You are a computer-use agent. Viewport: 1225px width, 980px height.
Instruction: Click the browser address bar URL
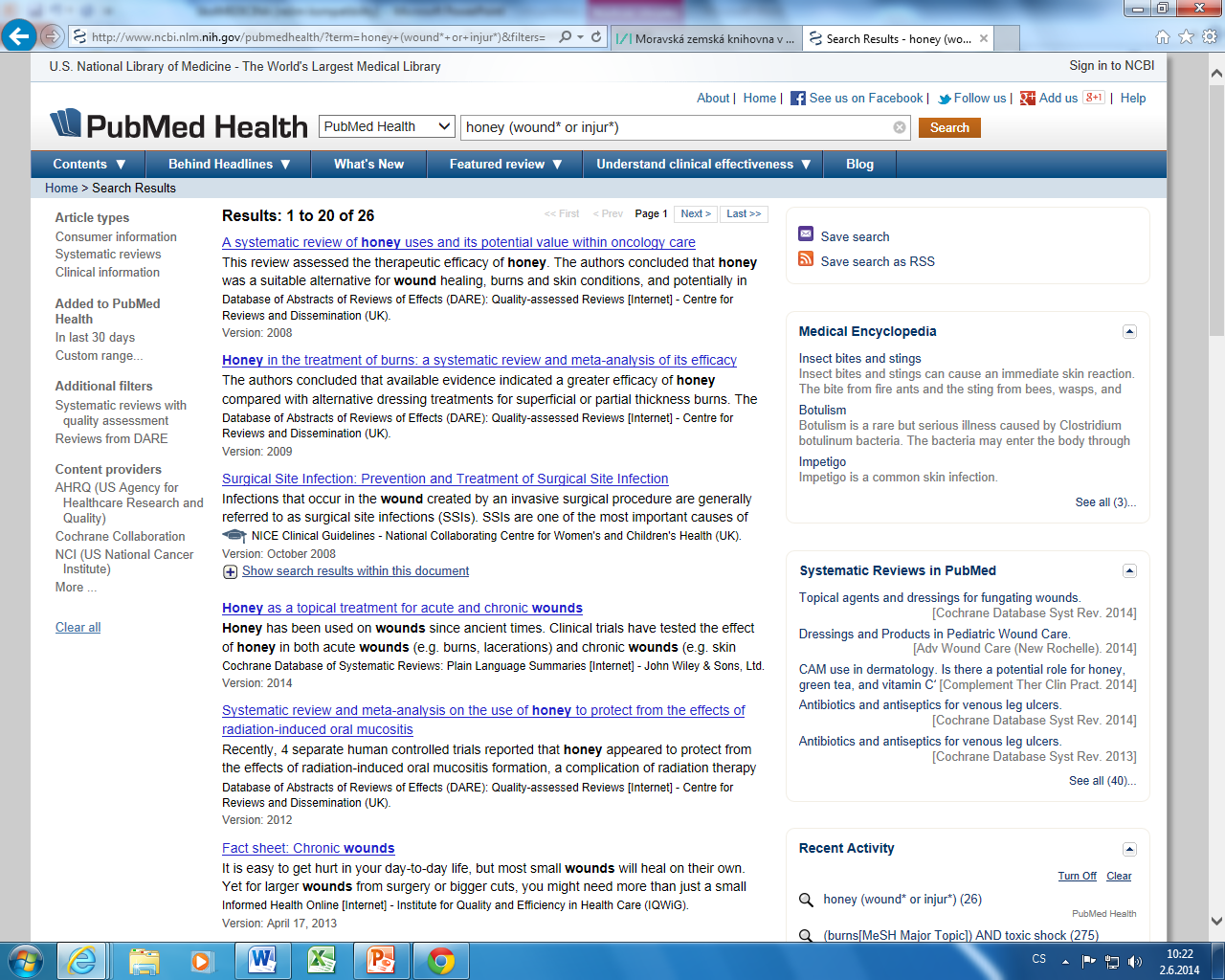318,37
